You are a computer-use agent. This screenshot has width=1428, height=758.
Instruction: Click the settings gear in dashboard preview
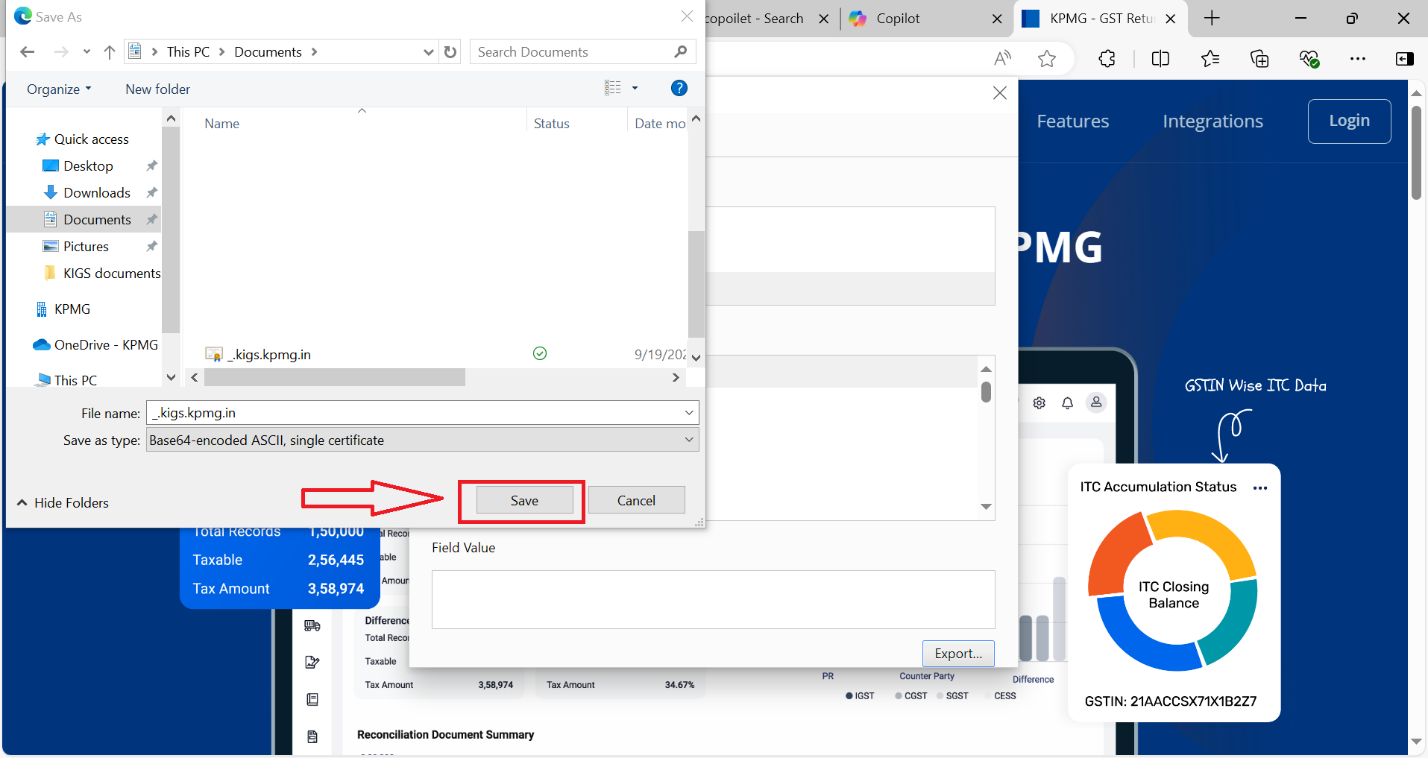(x=1039, y=403)
